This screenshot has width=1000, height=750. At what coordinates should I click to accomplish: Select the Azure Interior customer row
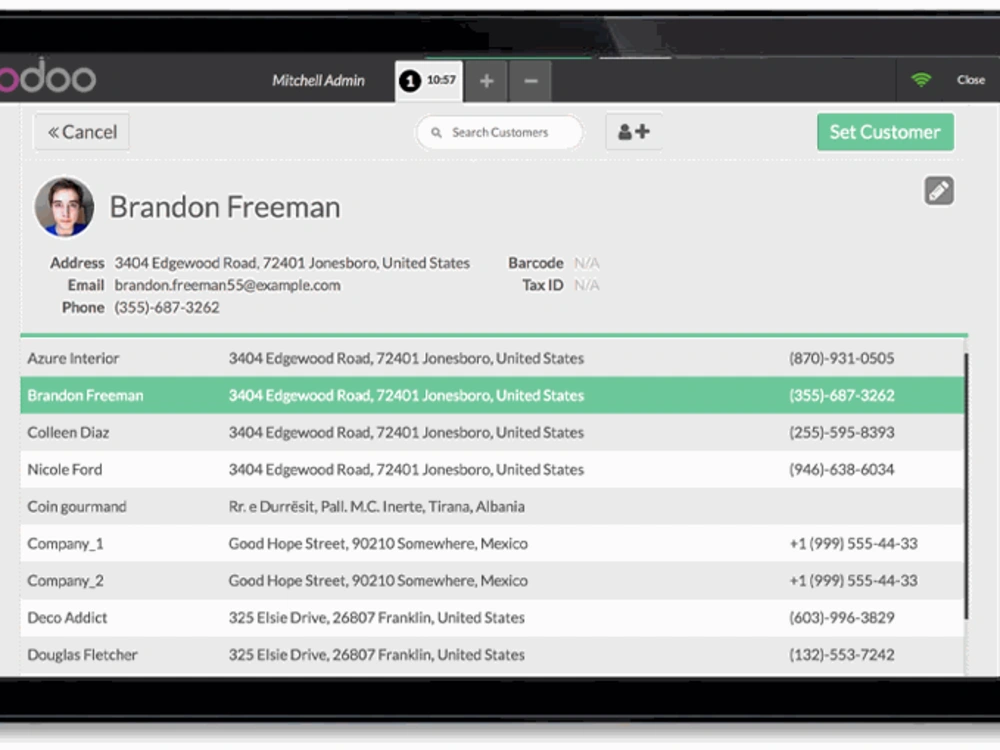492,358
